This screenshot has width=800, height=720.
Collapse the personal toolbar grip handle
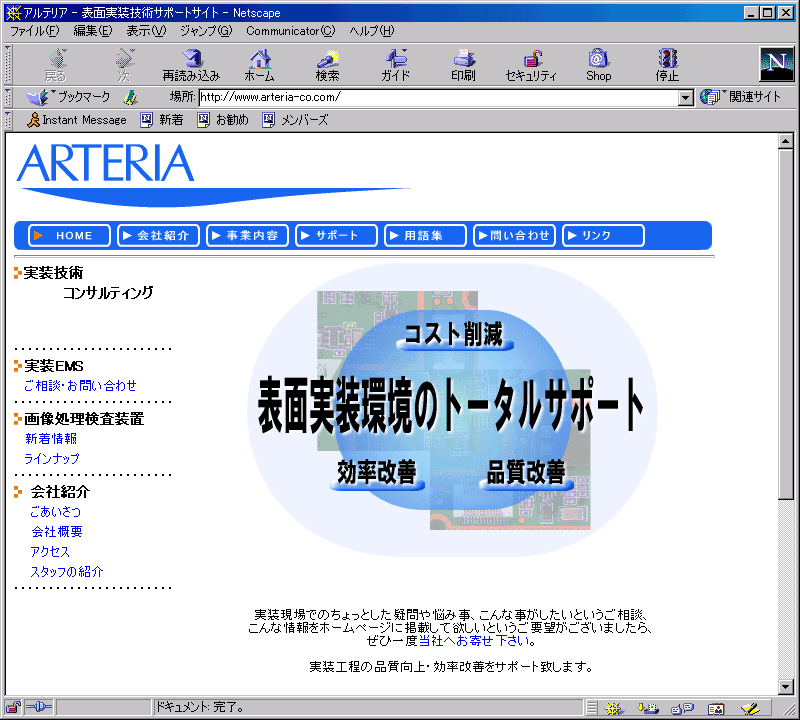click(x=8, y=120)
